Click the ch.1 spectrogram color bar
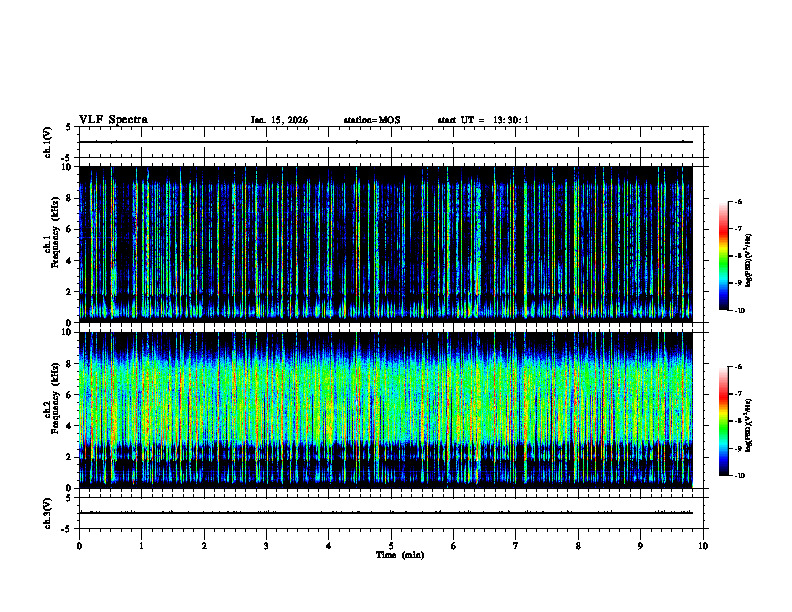Image resolution: width=792 pixels, height=612 pixels. (723, 256)
